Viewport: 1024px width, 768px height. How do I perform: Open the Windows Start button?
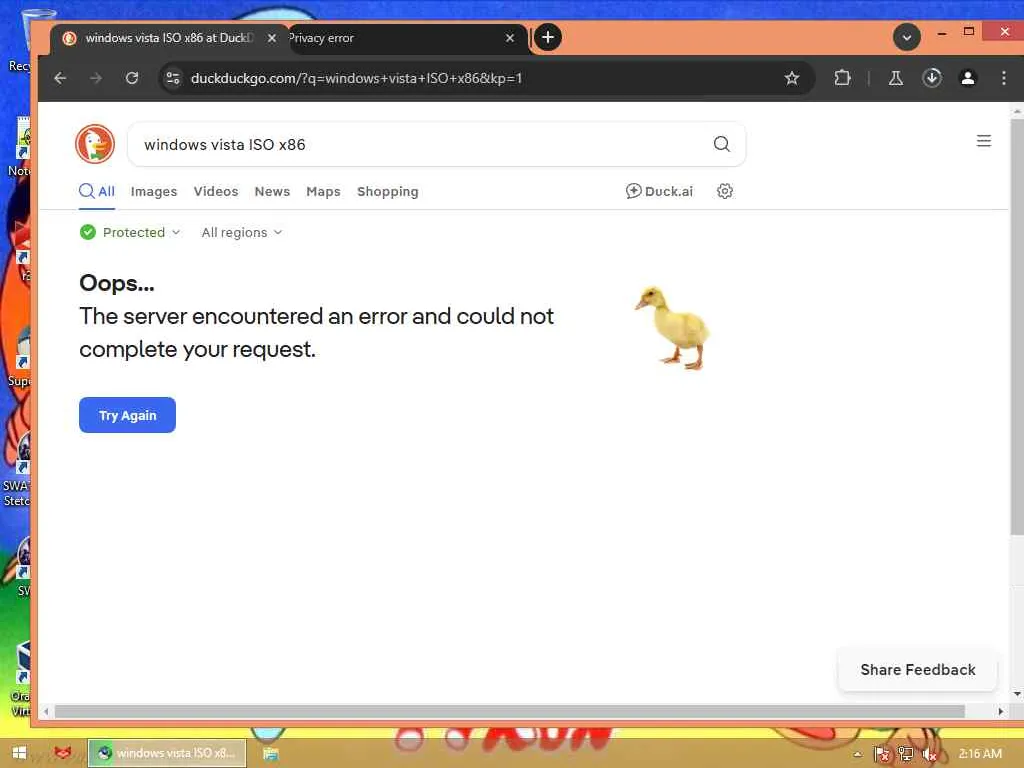(x=19, y=753)
